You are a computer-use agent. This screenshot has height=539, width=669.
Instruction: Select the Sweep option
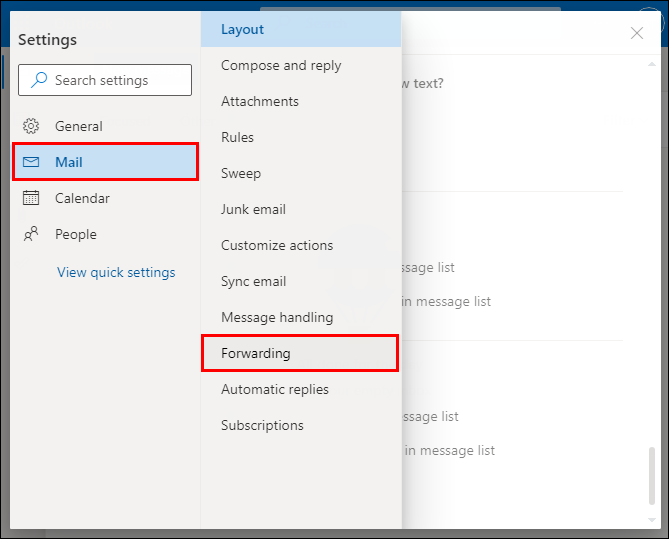coord(241,173)
